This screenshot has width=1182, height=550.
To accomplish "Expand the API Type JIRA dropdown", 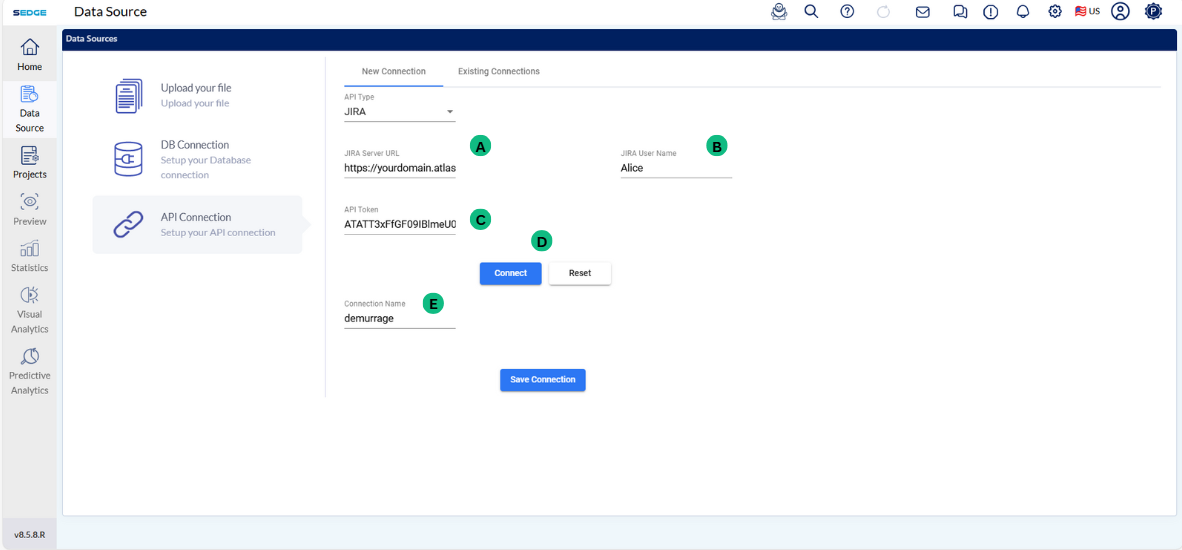I will 399,112.
